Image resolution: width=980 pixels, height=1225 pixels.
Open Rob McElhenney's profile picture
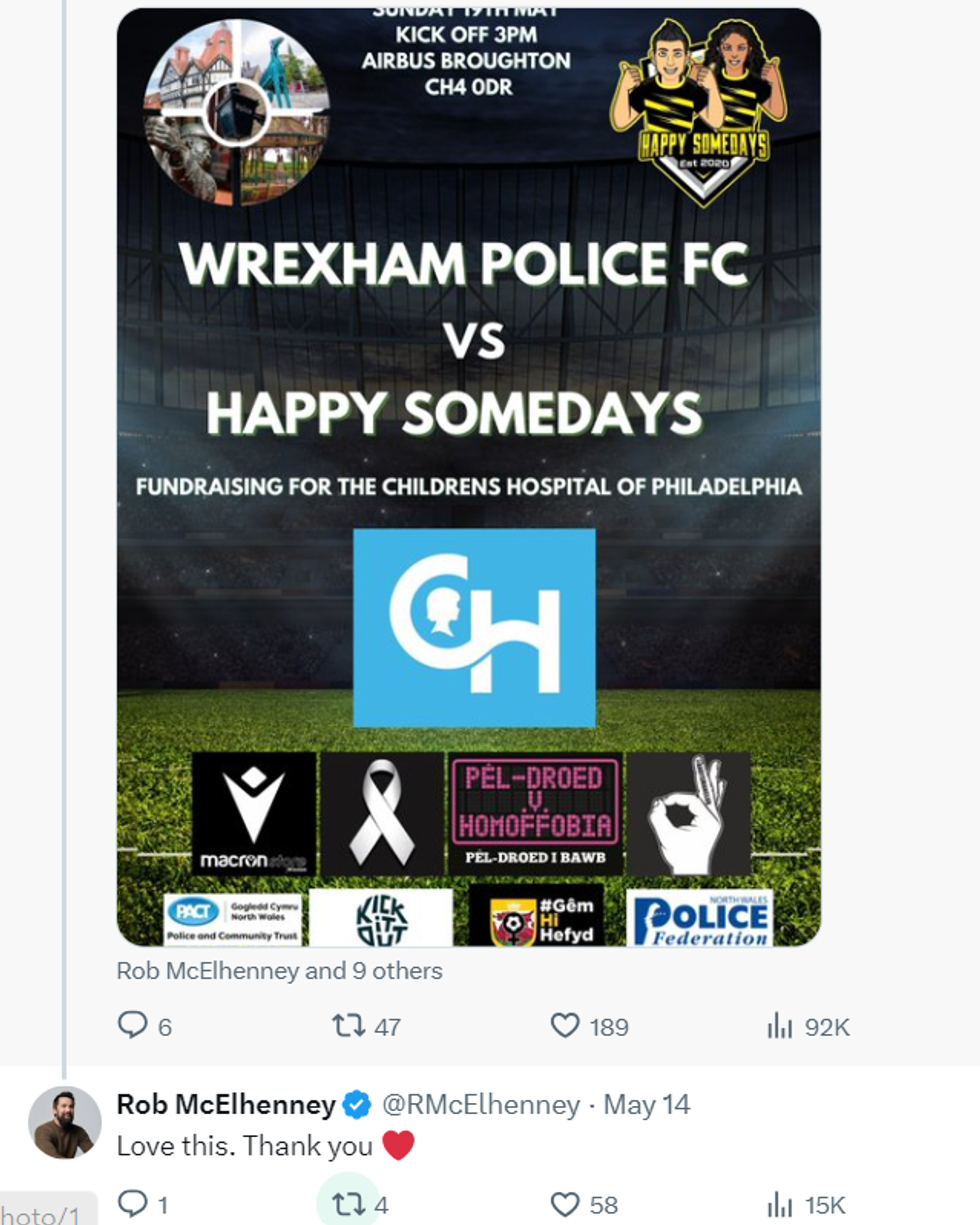point(65,1122)
